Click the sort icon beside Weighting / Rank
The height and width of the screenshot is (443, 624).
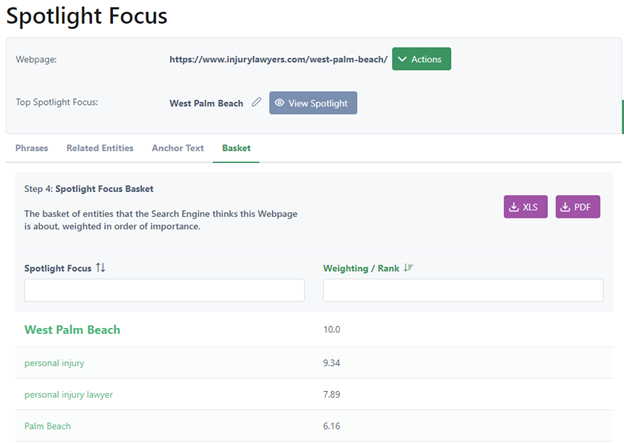point(406,268)
